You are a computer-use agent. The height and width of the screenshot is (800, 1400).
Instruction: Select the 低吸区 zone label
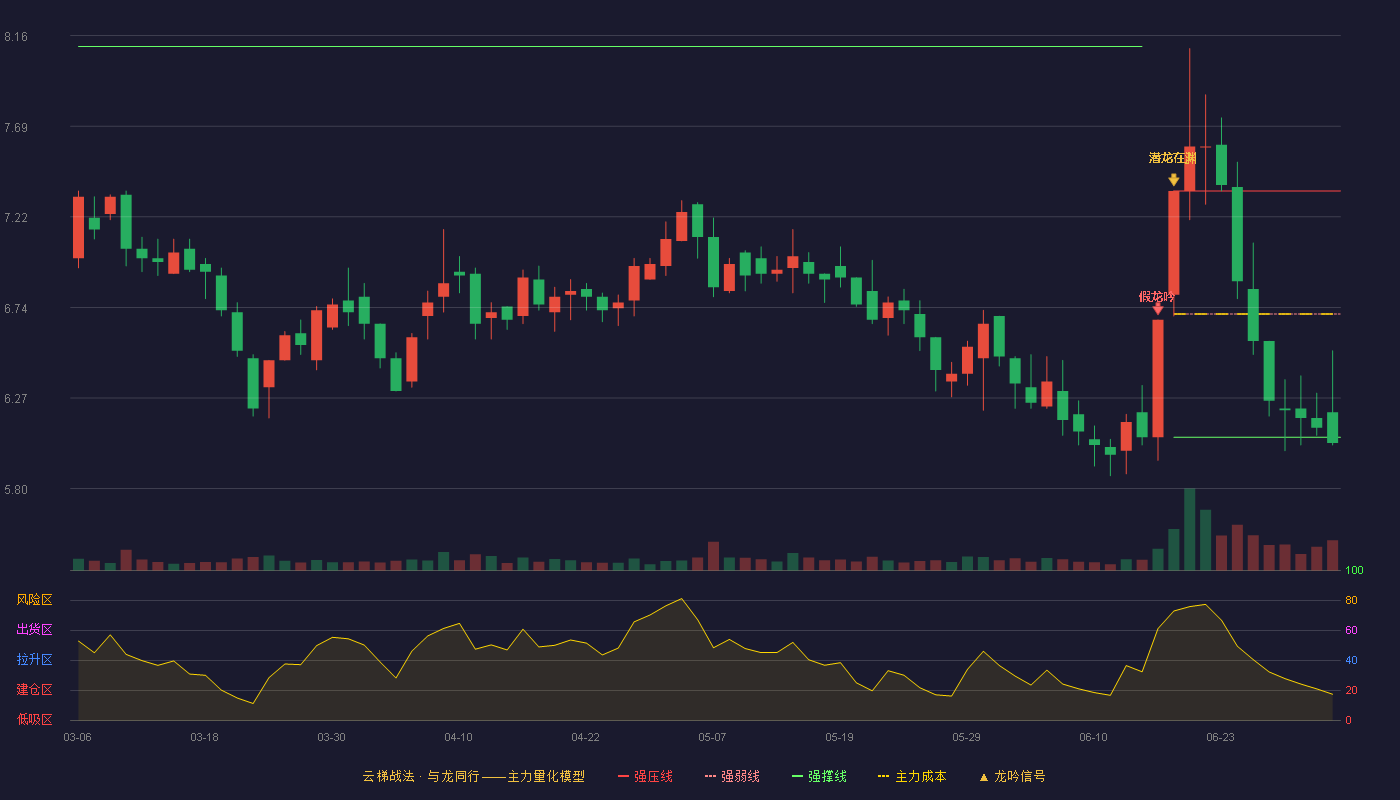34,720
